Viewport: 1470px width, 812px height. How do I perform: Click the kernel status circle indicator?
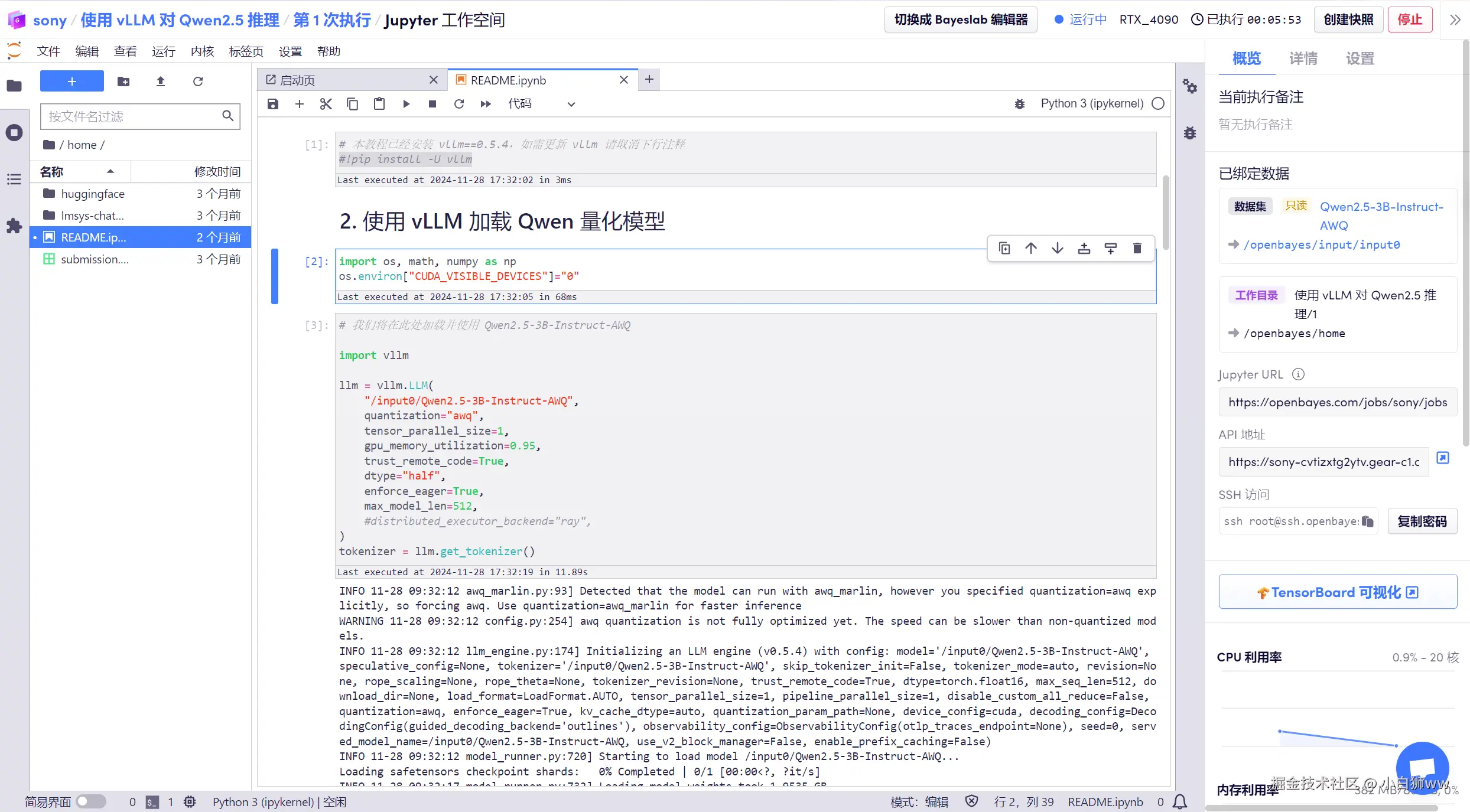pyautogui.click(x=1158, y=104)
